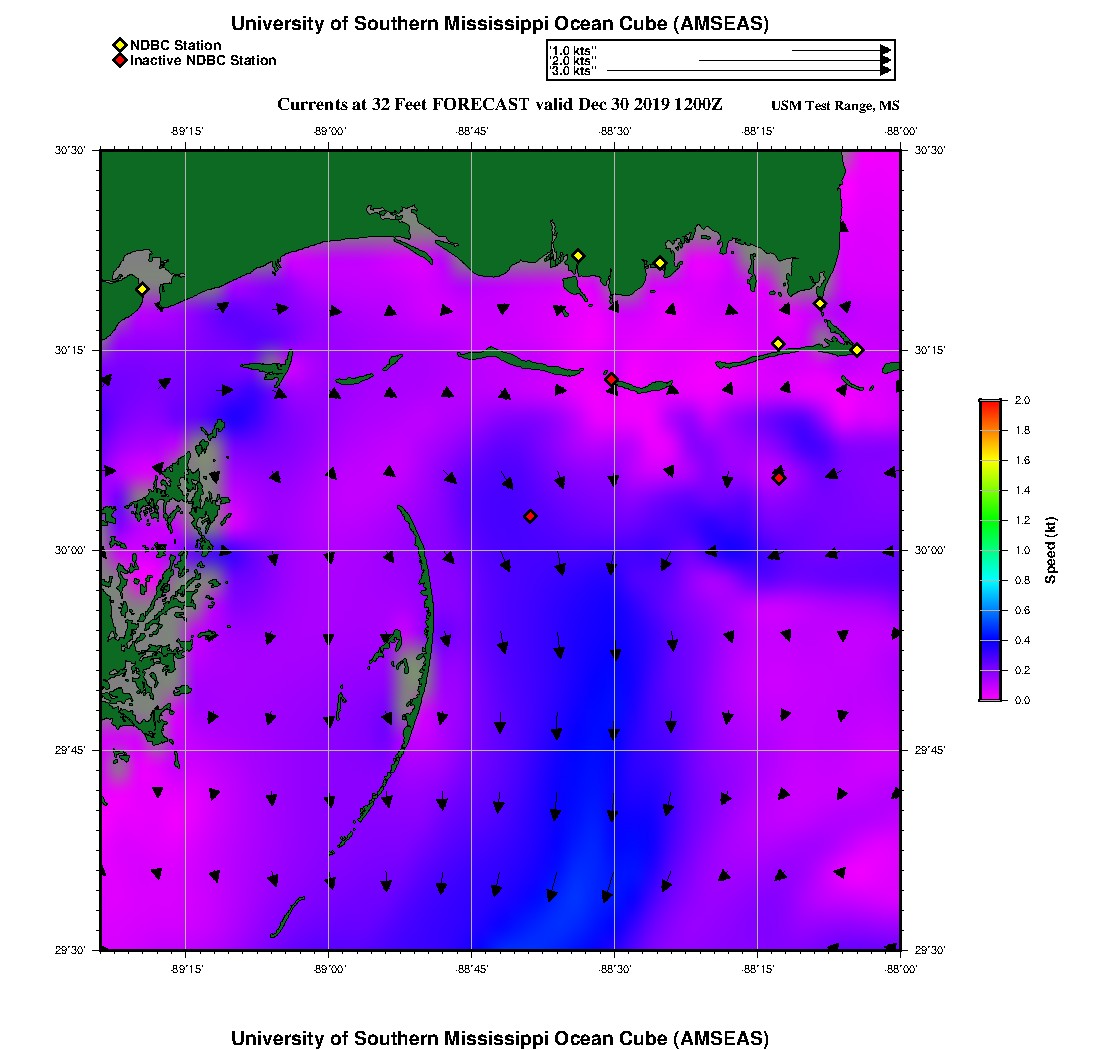Select the westernmost yellow NDBC station marker
The image size is (1100, 1050).
click(142, 289)
